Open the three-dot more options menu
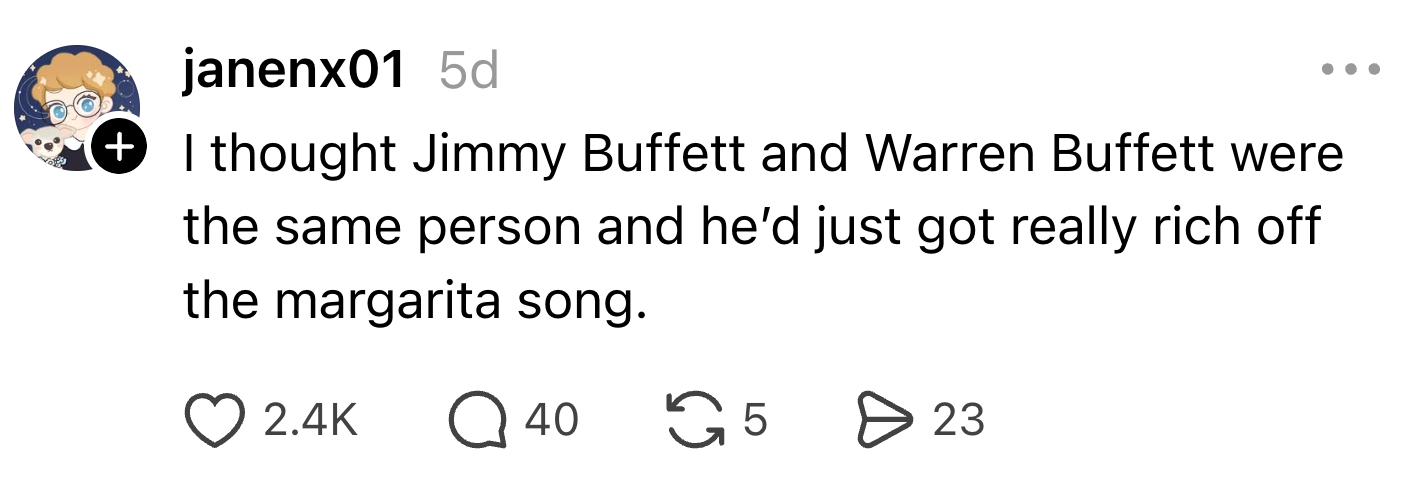Viewport: 1408px width, 492px height. 1350,70
